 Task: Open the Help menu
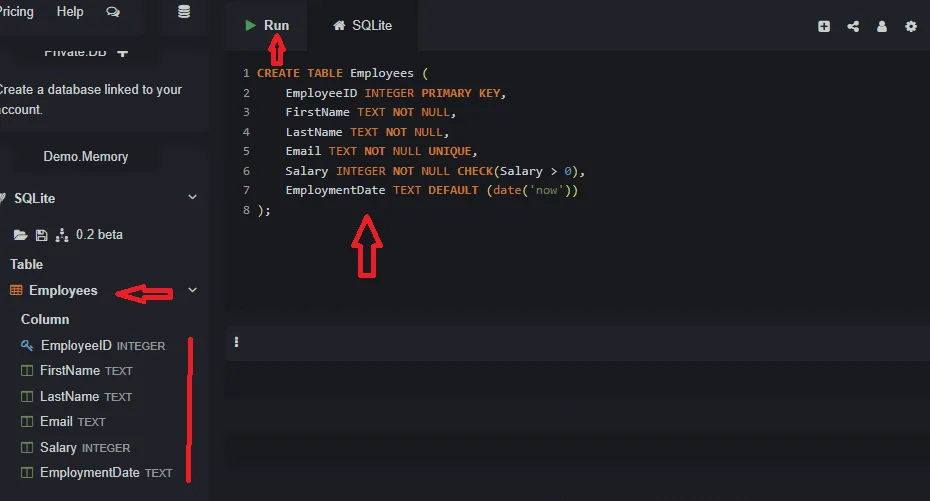[70, 12]
